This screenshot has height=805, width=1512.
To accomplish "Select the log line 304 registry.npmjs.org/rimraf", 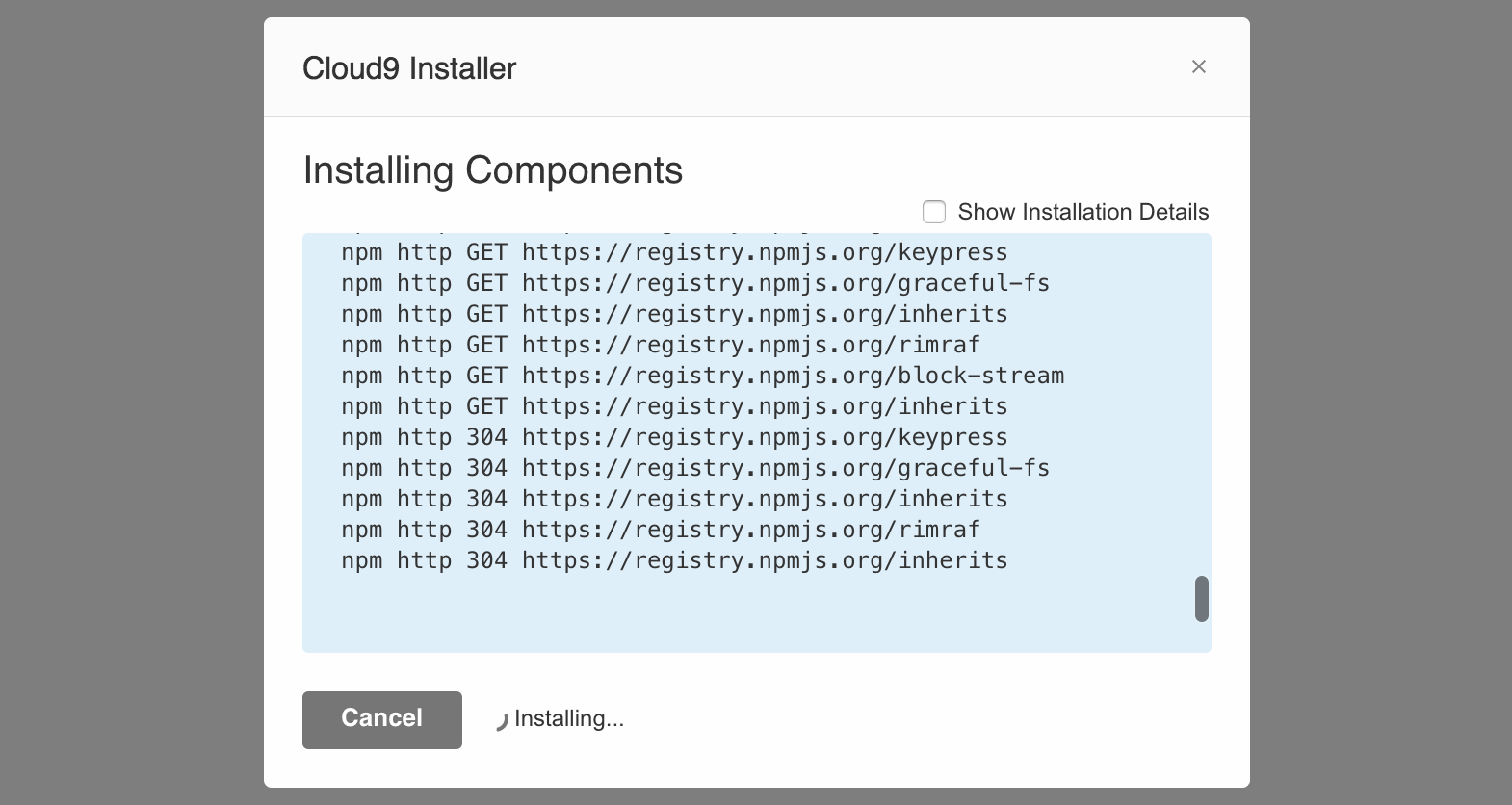I will 661,530.
